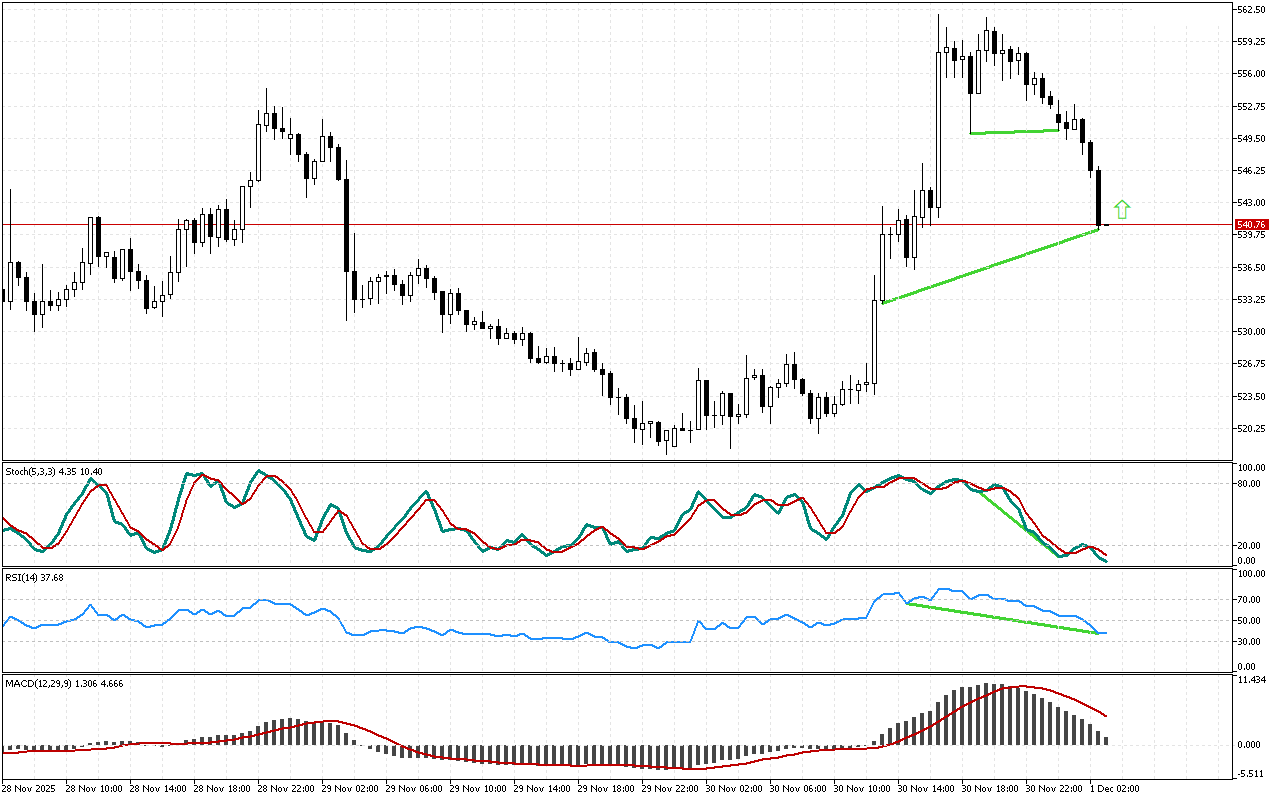Click the green divergence line in Stochastic panel
This screenshot has width=1280, height=800.
(1020, 522)
